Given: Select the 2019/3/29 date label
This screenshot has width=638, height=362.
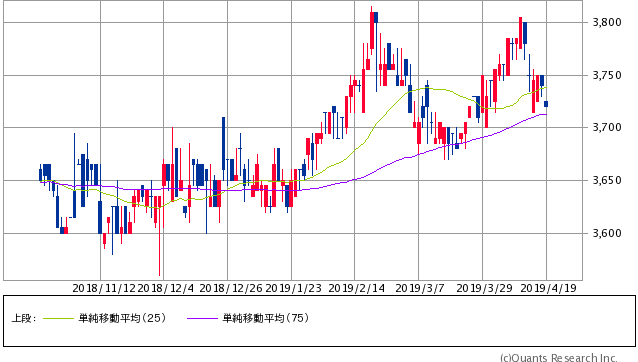Looking at the screenshot, I should [x=484, y=288].
